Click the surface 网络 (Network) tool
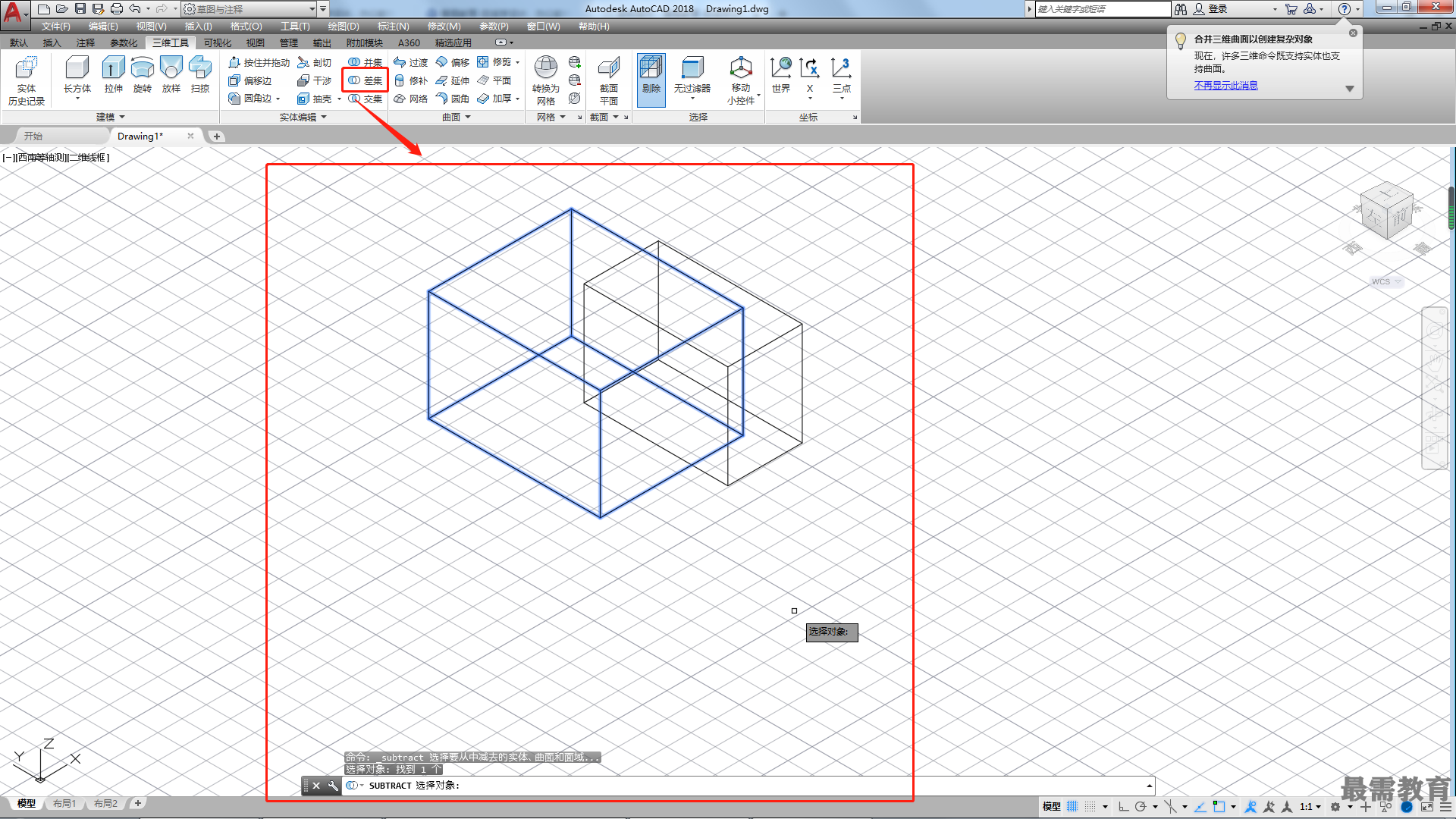The image size is (1456, 819). (410, 99)
